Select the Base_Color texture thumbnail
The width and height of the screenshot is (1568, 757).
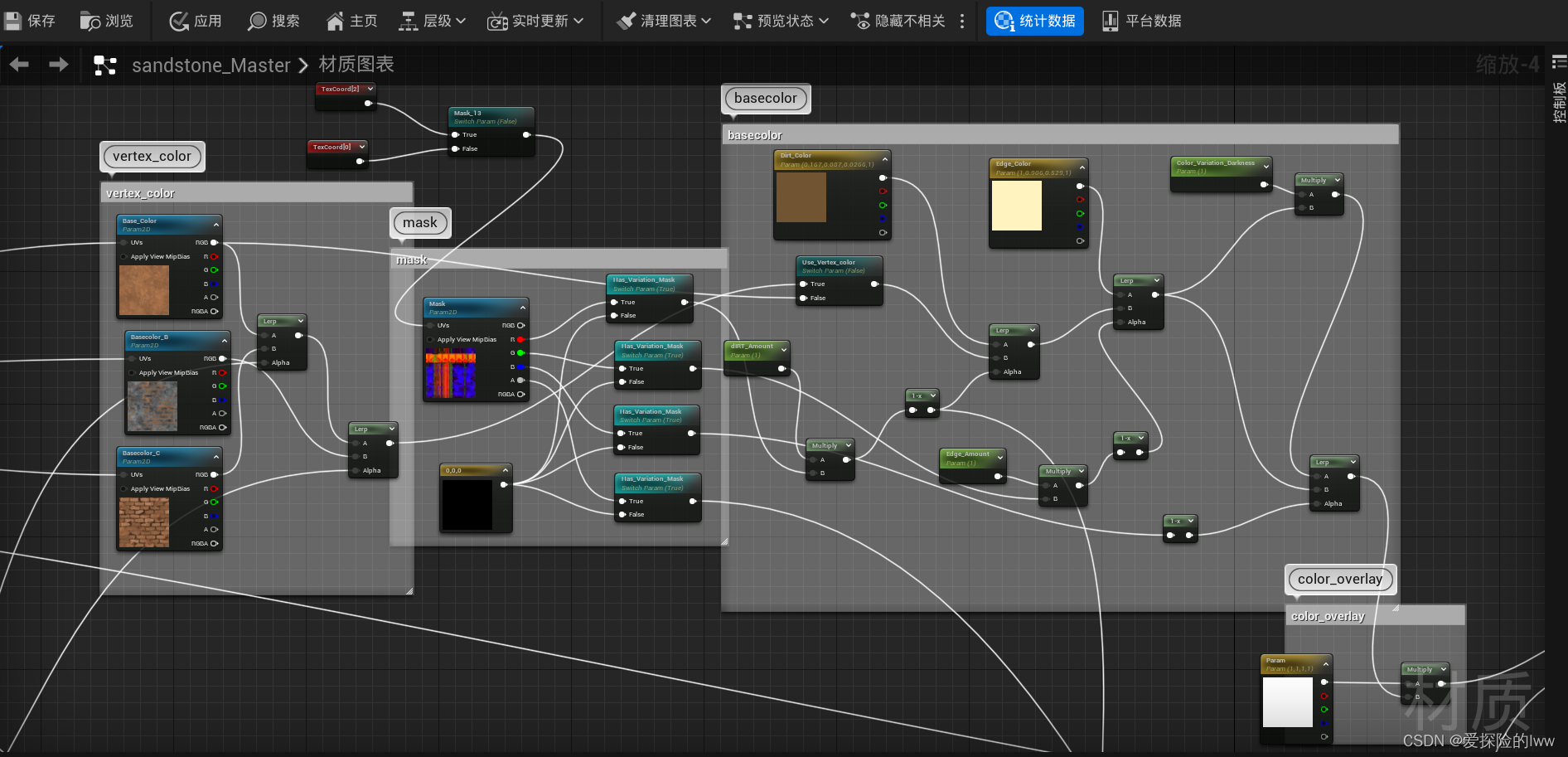point(144,290)
